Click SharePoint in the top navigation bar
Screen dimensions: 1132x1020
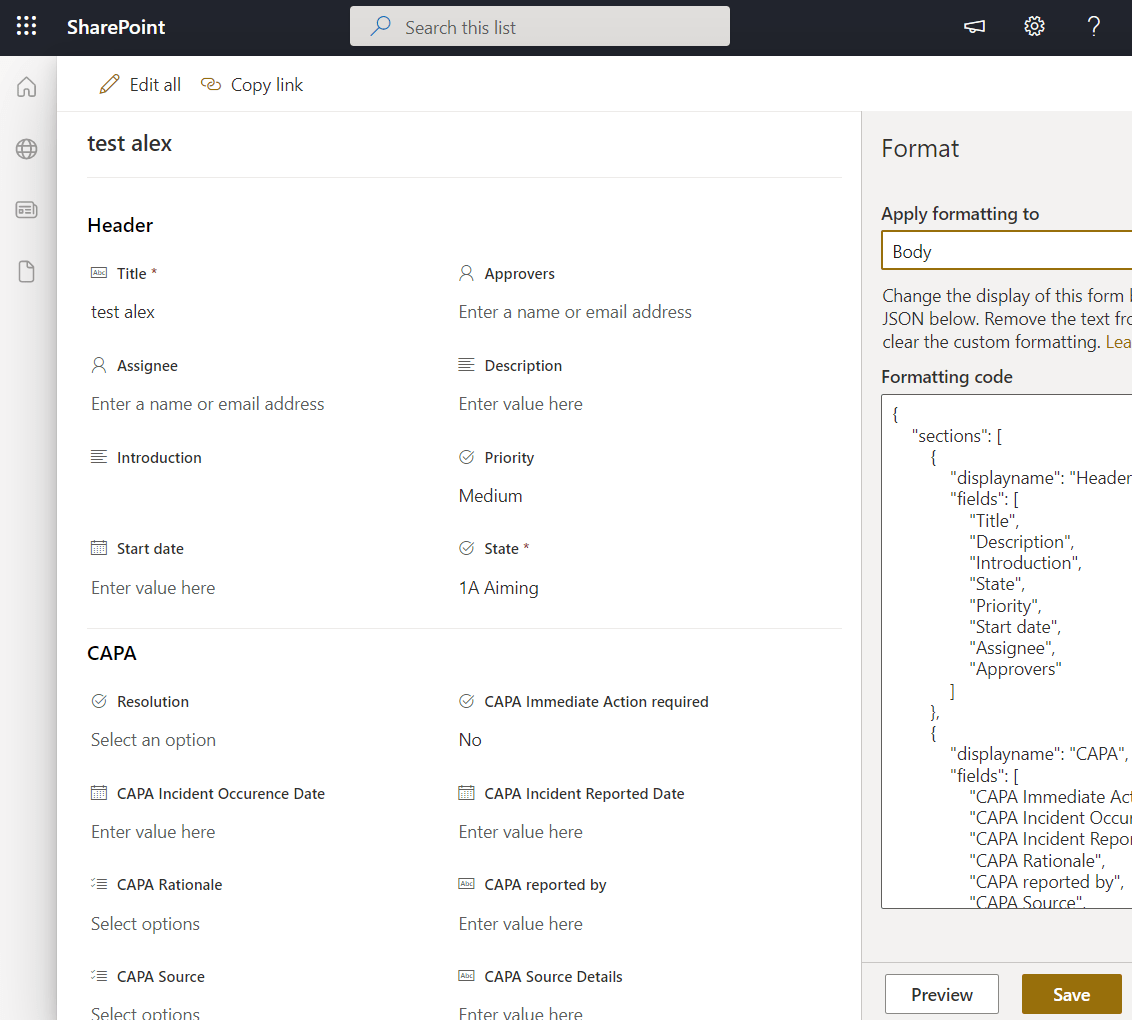tap(115, 27)
